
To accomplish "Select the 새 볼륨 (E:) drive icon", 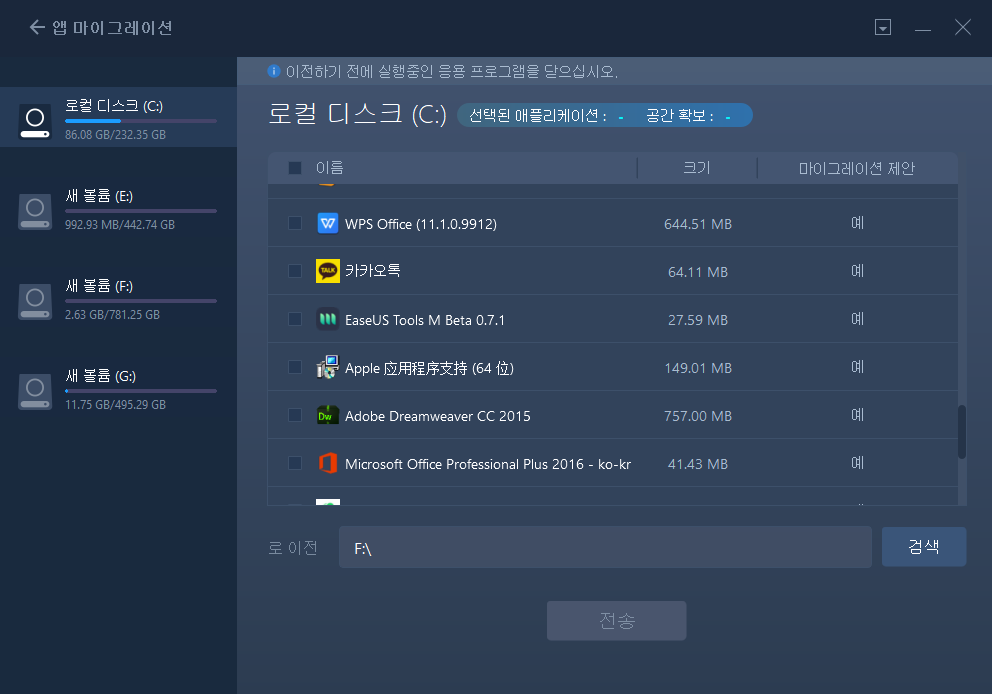I will [35, 211].
